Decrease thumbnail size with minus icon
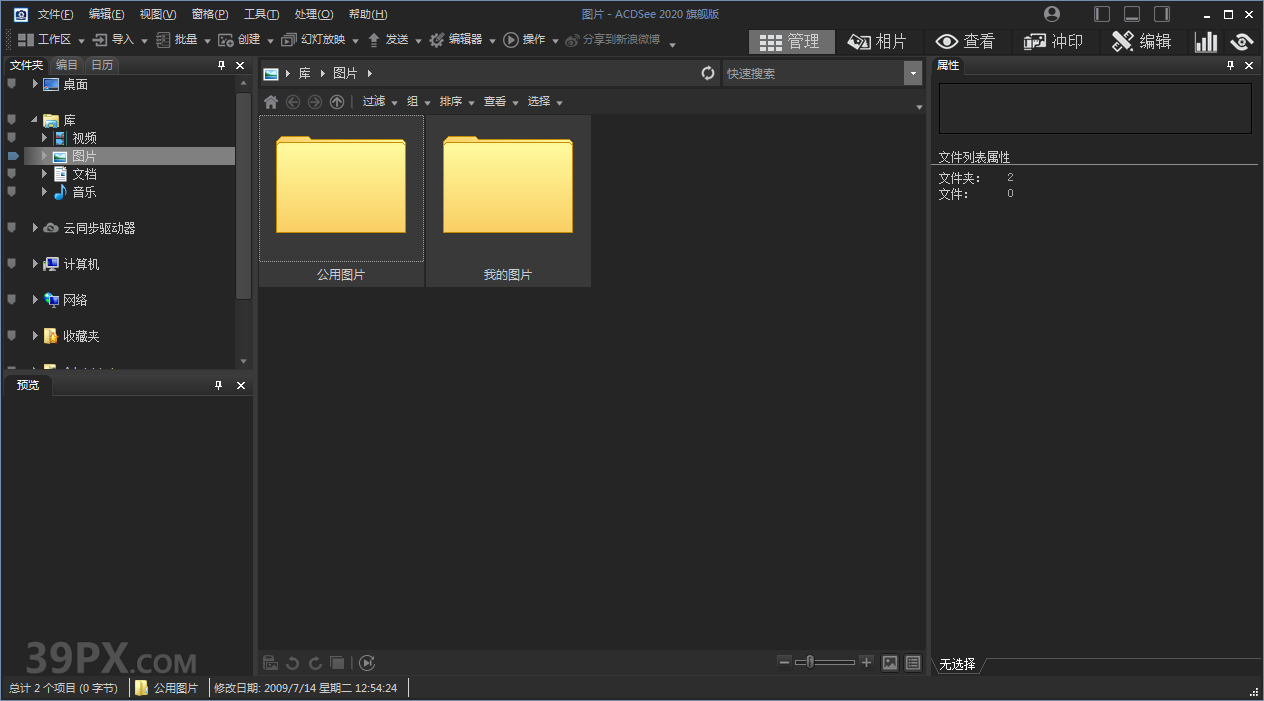 coord(784,662)
